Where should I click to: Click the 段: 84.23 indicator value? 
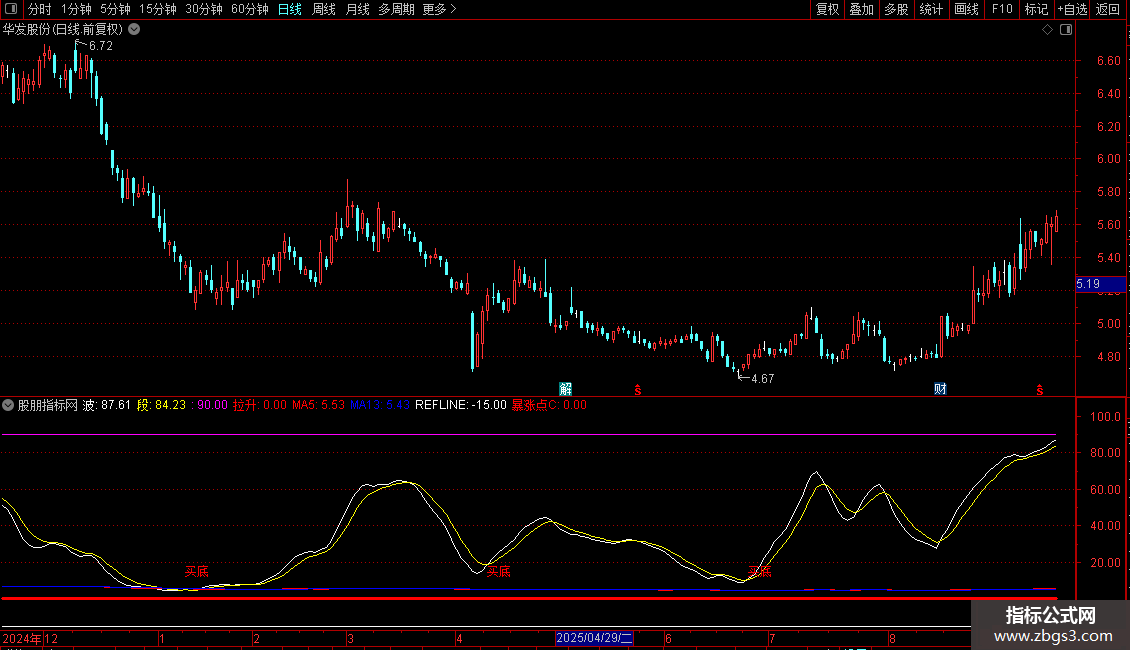[161, 405]
